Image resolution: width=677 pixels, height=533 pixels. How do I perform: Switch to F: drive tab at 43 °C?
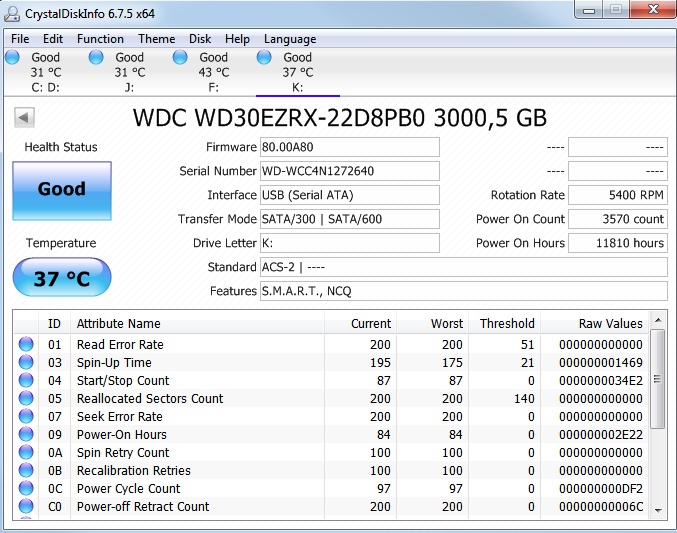tap(213, 72)
